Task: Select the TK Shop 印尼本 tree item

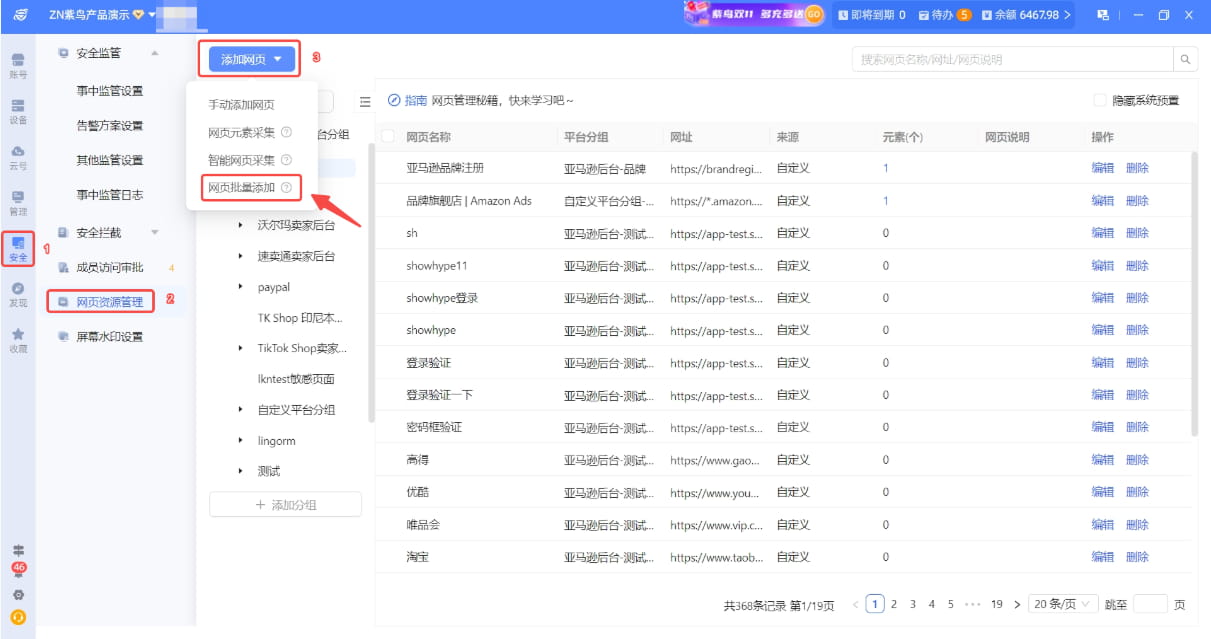Action: click(300, 318)
